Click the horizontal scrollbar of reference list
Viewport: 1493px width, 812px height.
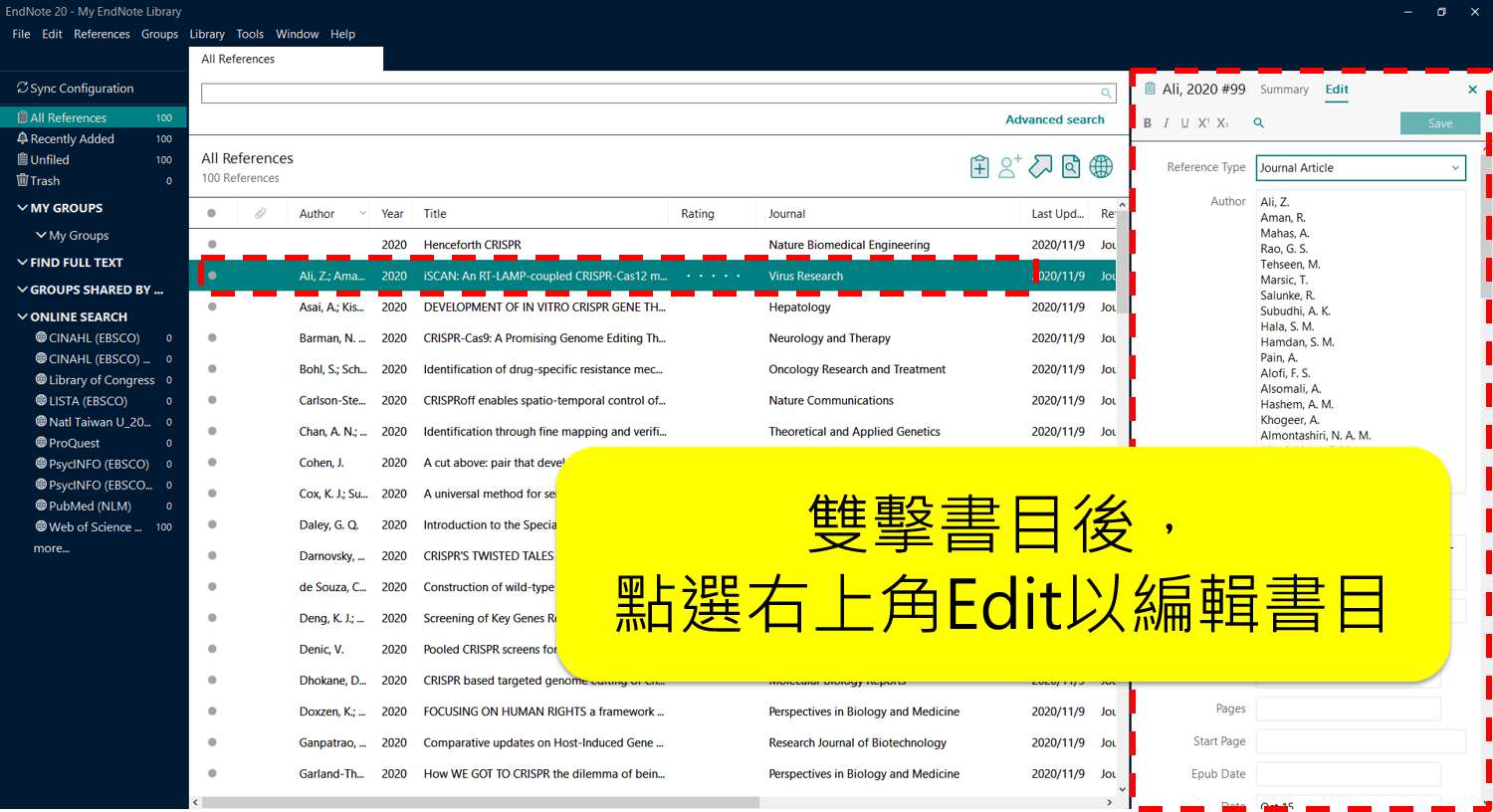[x=481, y=802]
